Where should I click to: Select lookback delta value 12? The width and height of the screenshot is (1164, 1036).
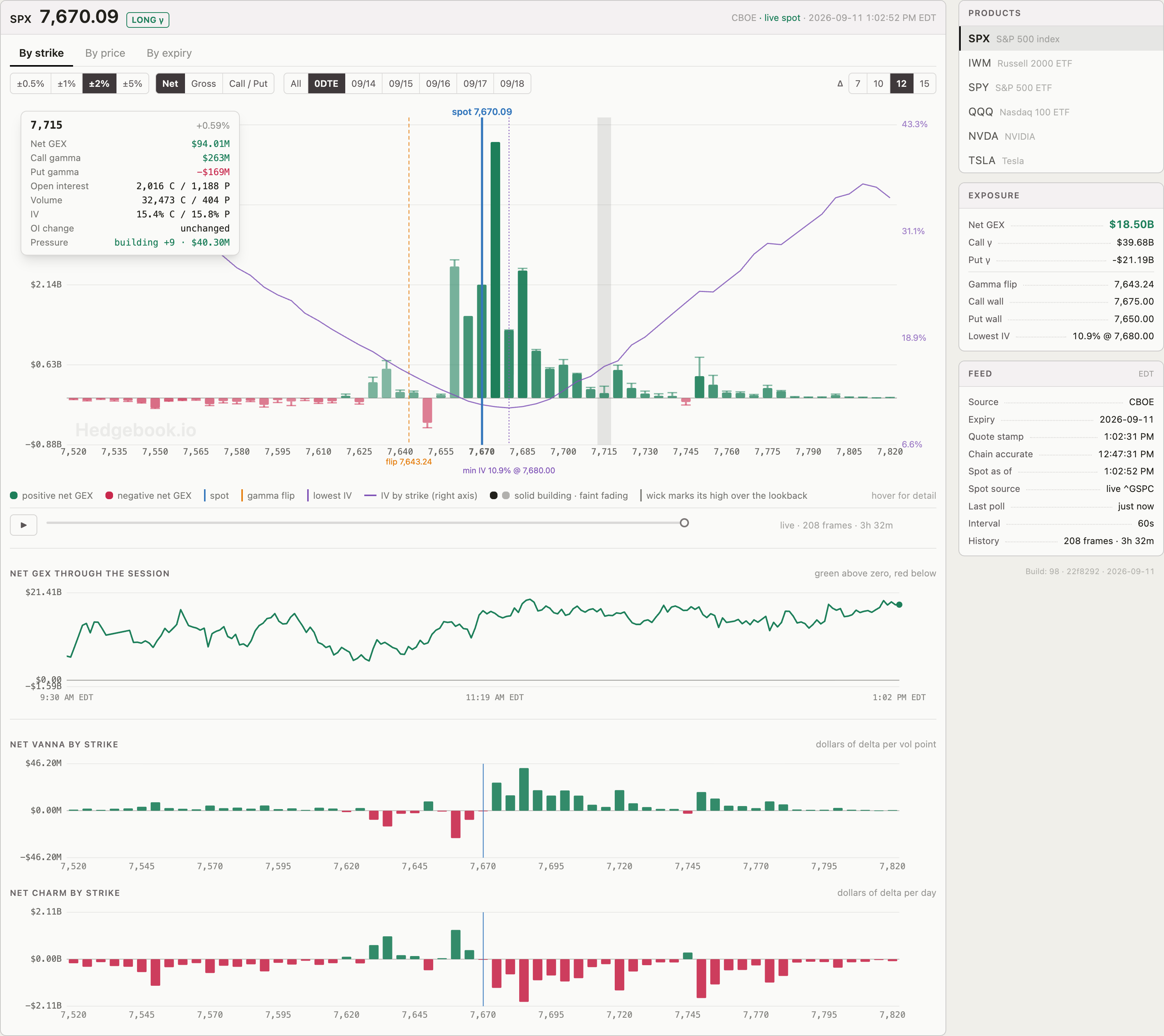click(x=901, y=84)
